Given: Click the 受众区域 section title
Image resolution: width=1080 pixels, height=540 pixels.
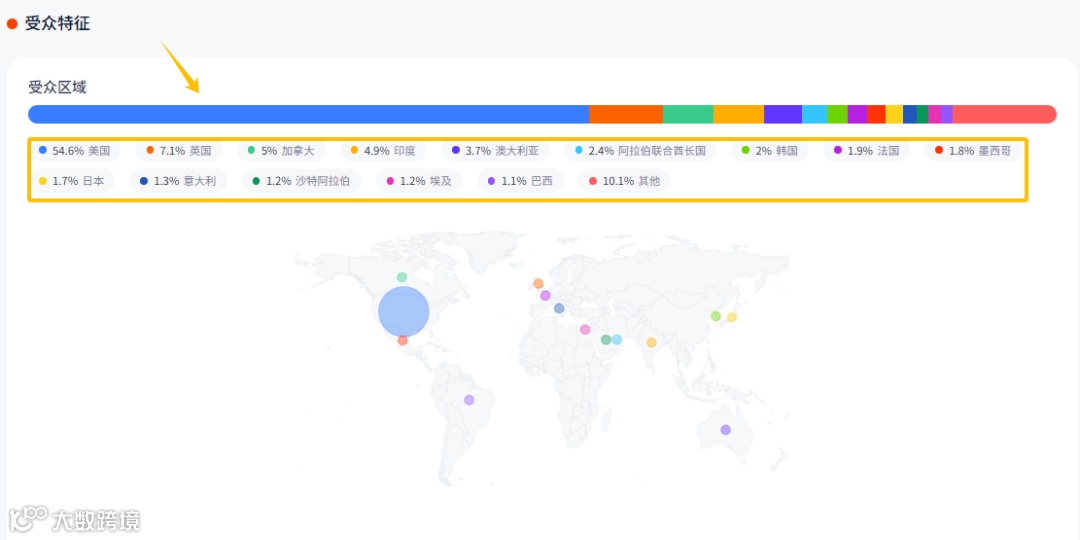Looking at the screenshot, I should (x=57, y=87).
